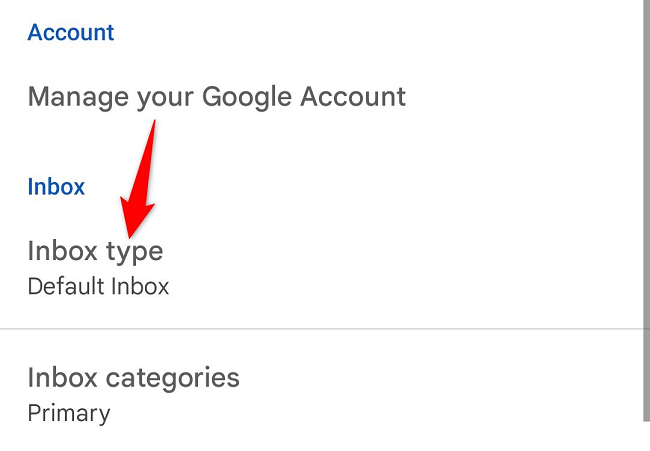Click the Account section header

(x=71, y=32)
